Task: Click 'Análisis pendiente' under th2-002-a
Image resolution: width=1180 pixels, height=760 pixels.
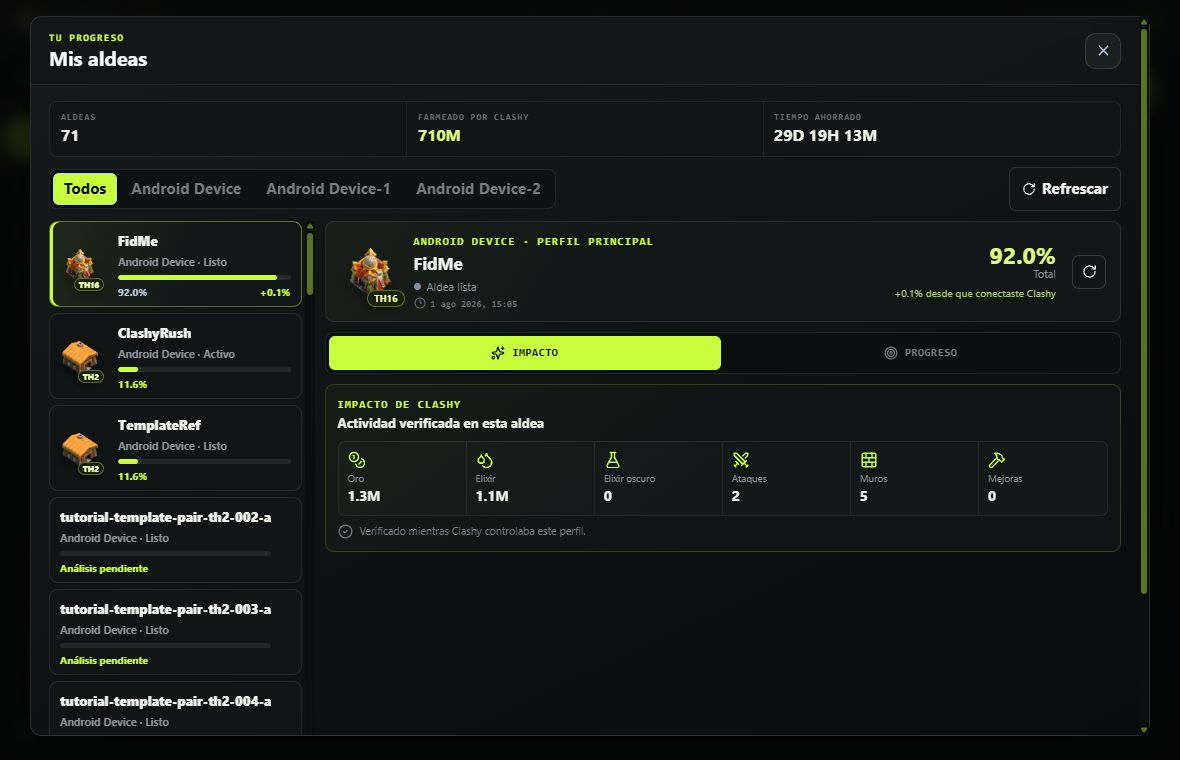Action: (104, 568)
